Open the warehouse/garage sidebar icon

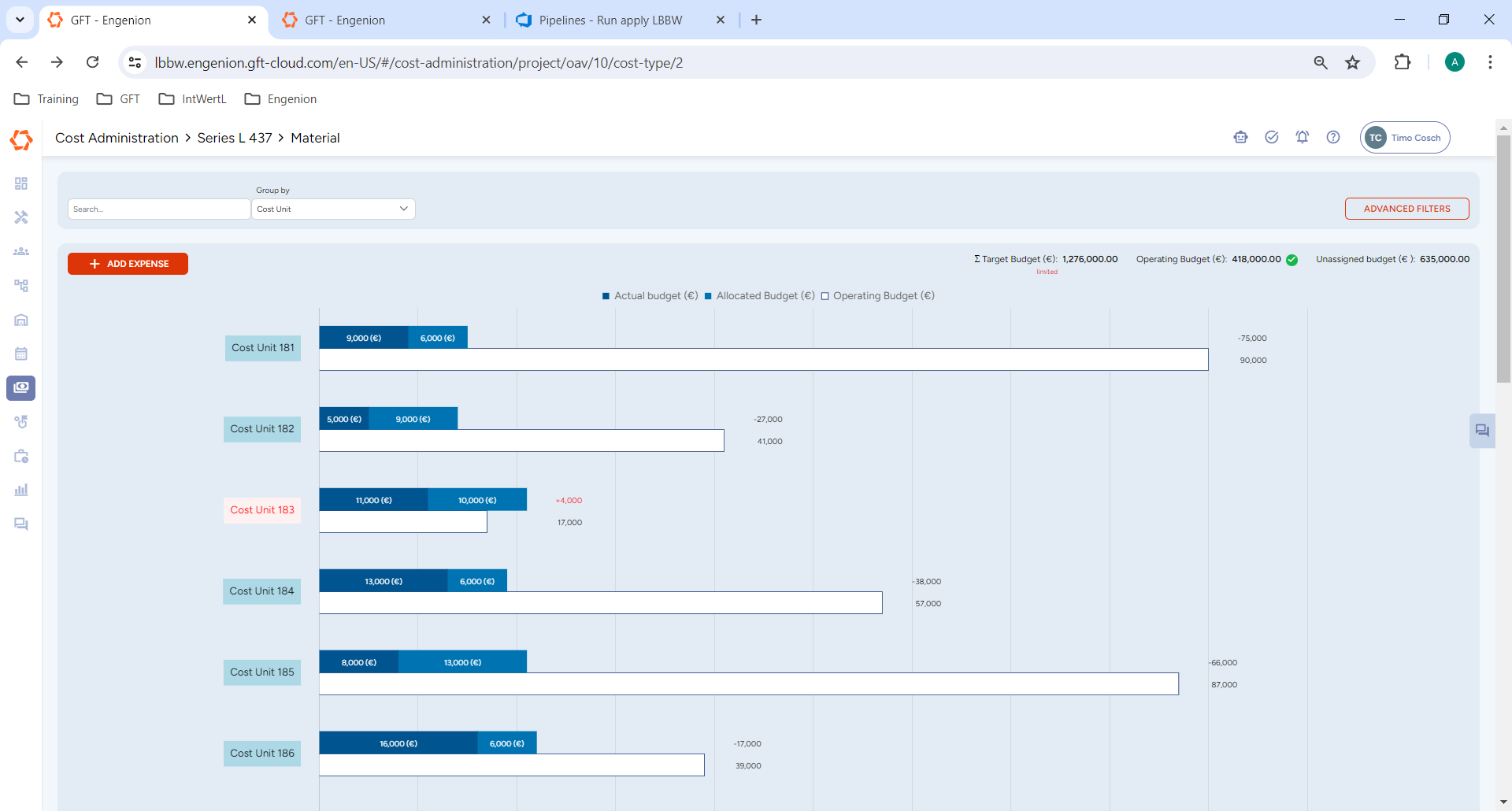[21, 320]
